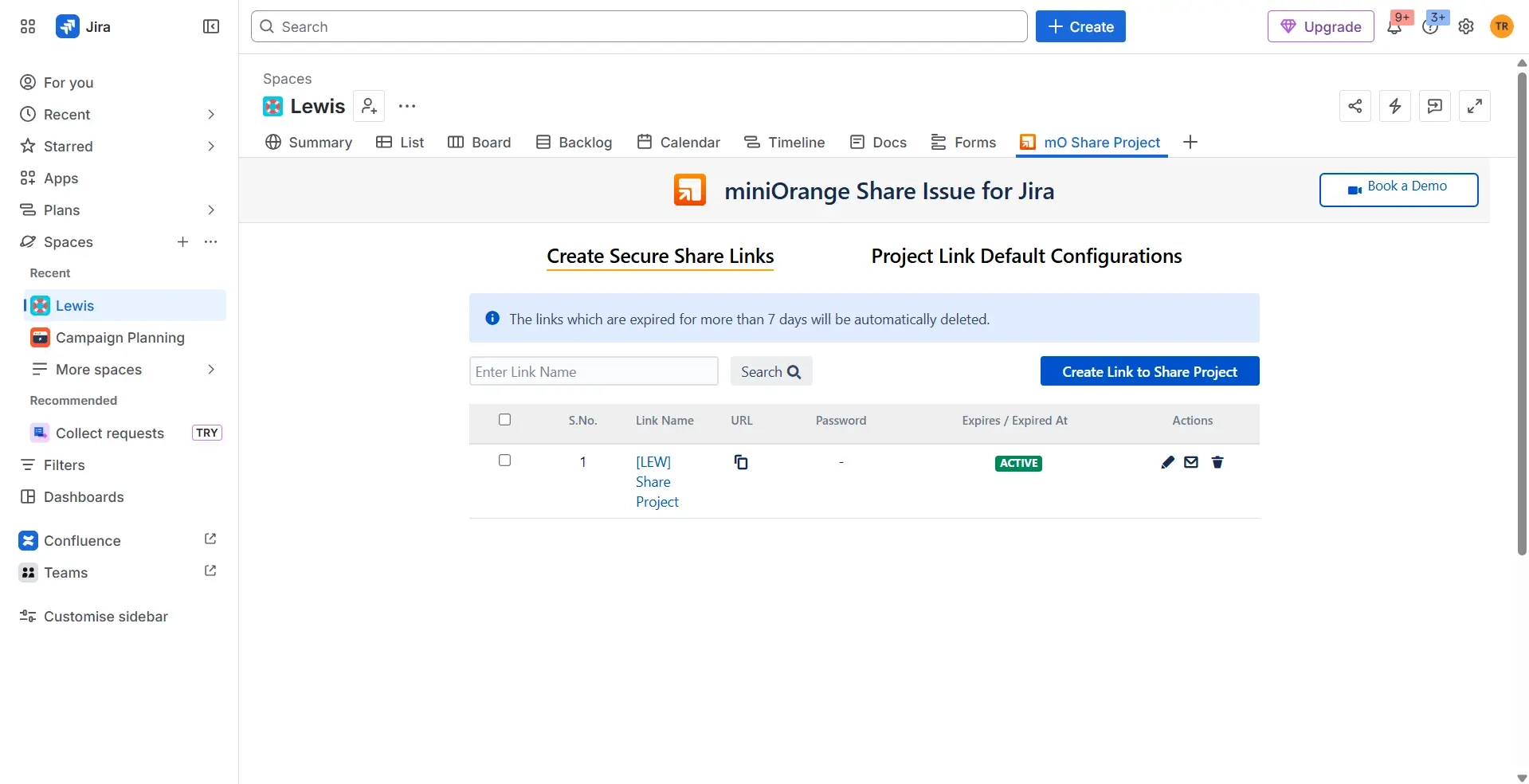Open the settings gear
Screen dimensions: 1529x784
pyautogui.click(x=1466, y=27)
